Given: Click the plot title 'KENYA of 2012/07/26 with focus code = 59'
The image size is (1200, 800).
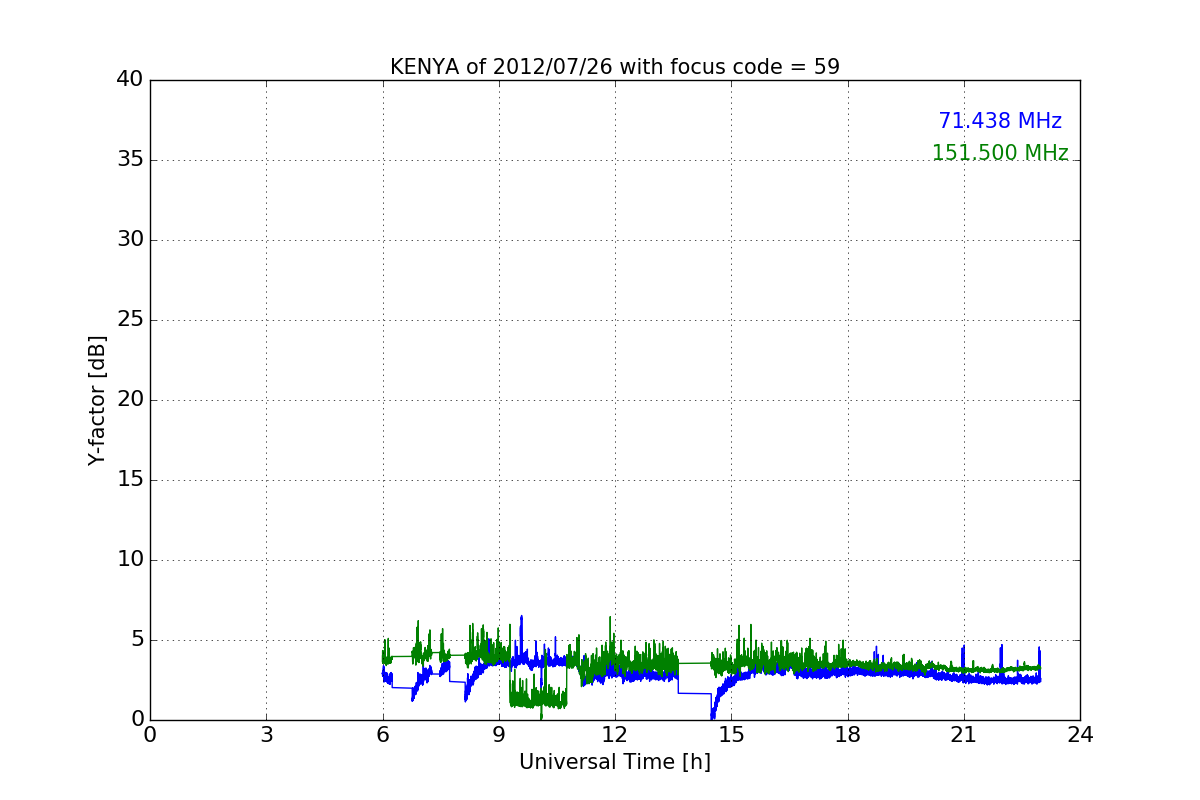Looking at the screenshot, I should click(615, 67).
